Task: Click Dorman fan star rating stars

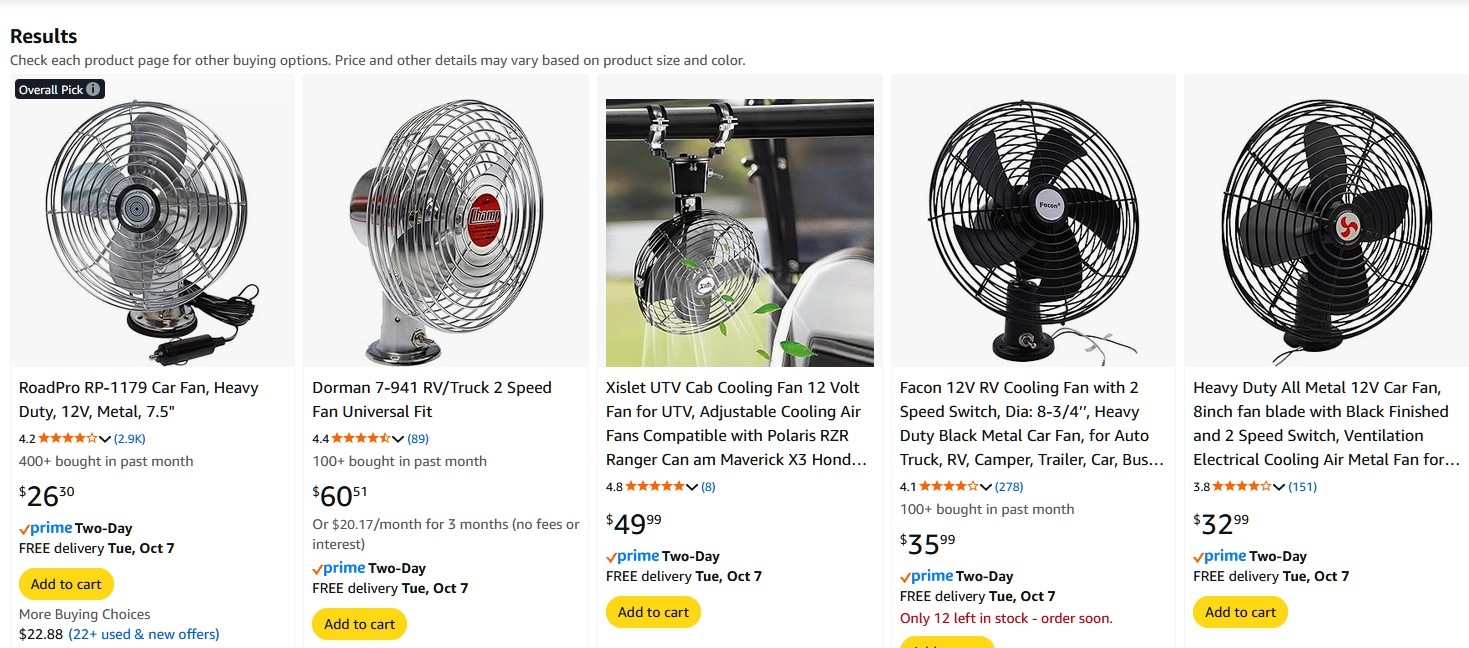Action: 361,438
